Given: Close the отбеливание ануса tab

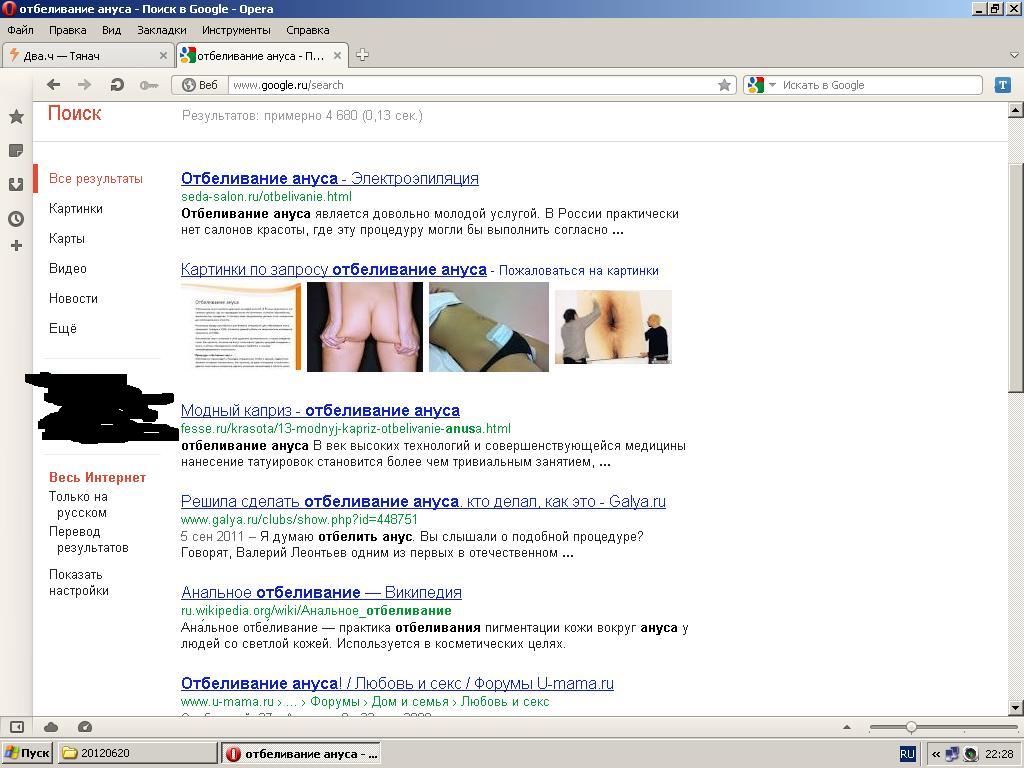Looking at the screenshot, I should point(337,56).
